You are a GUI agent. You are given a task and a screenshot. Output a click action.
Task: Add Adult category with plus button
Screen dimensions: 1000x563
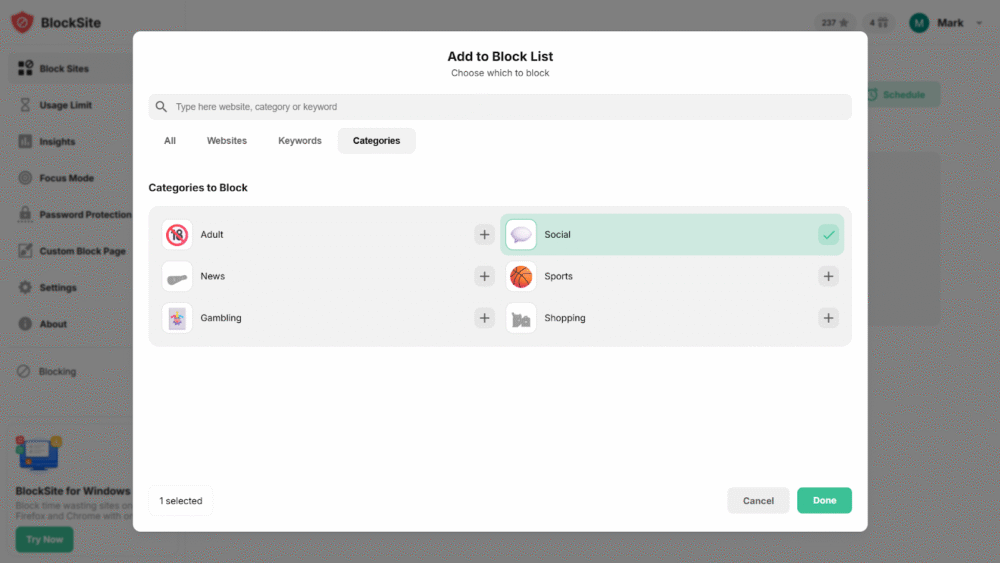pyautogui.click(x=485, y=235)
